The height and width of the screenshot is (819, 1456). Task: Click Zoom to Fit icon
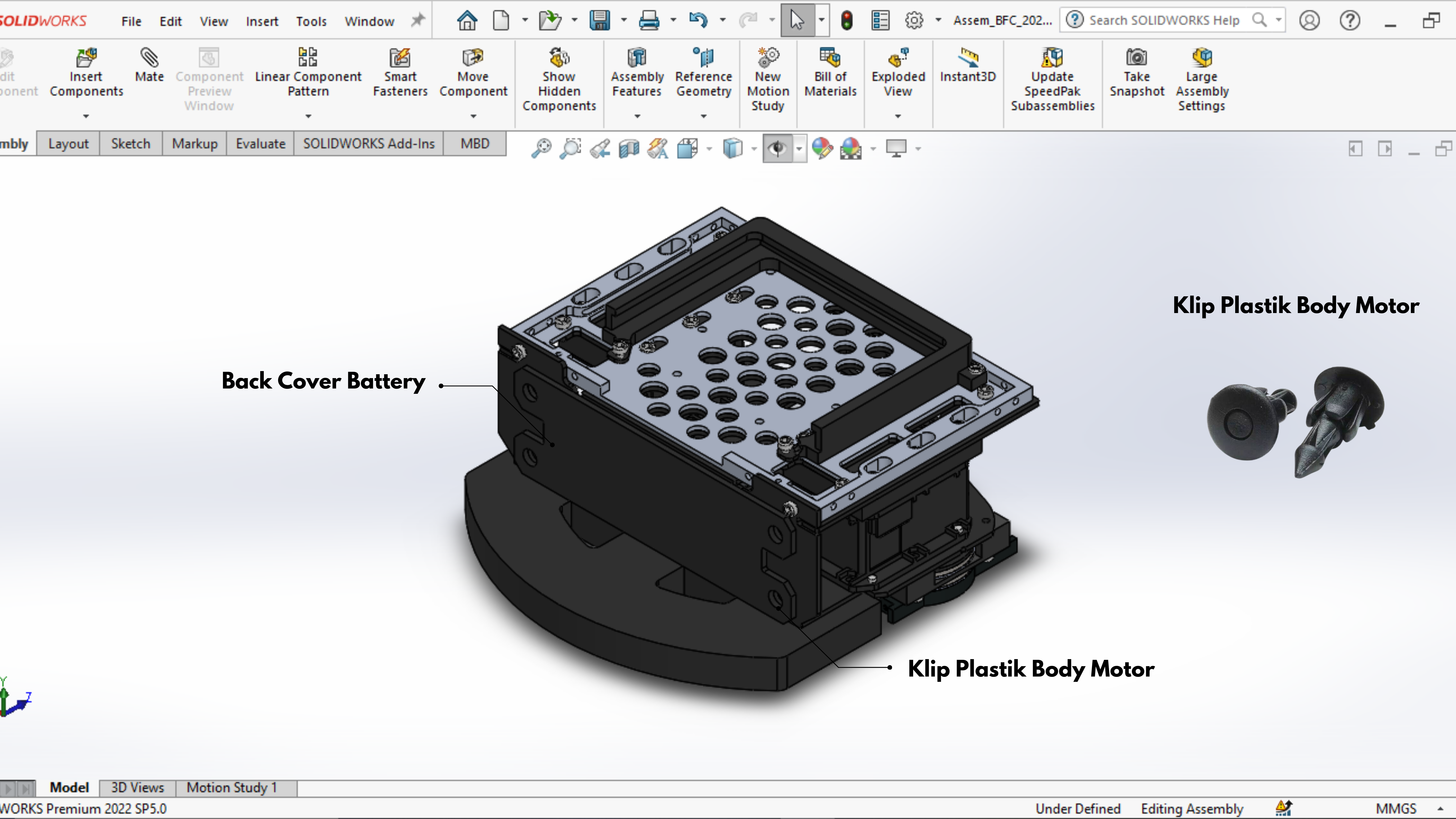pyautogui.click(x=541, y=149)
